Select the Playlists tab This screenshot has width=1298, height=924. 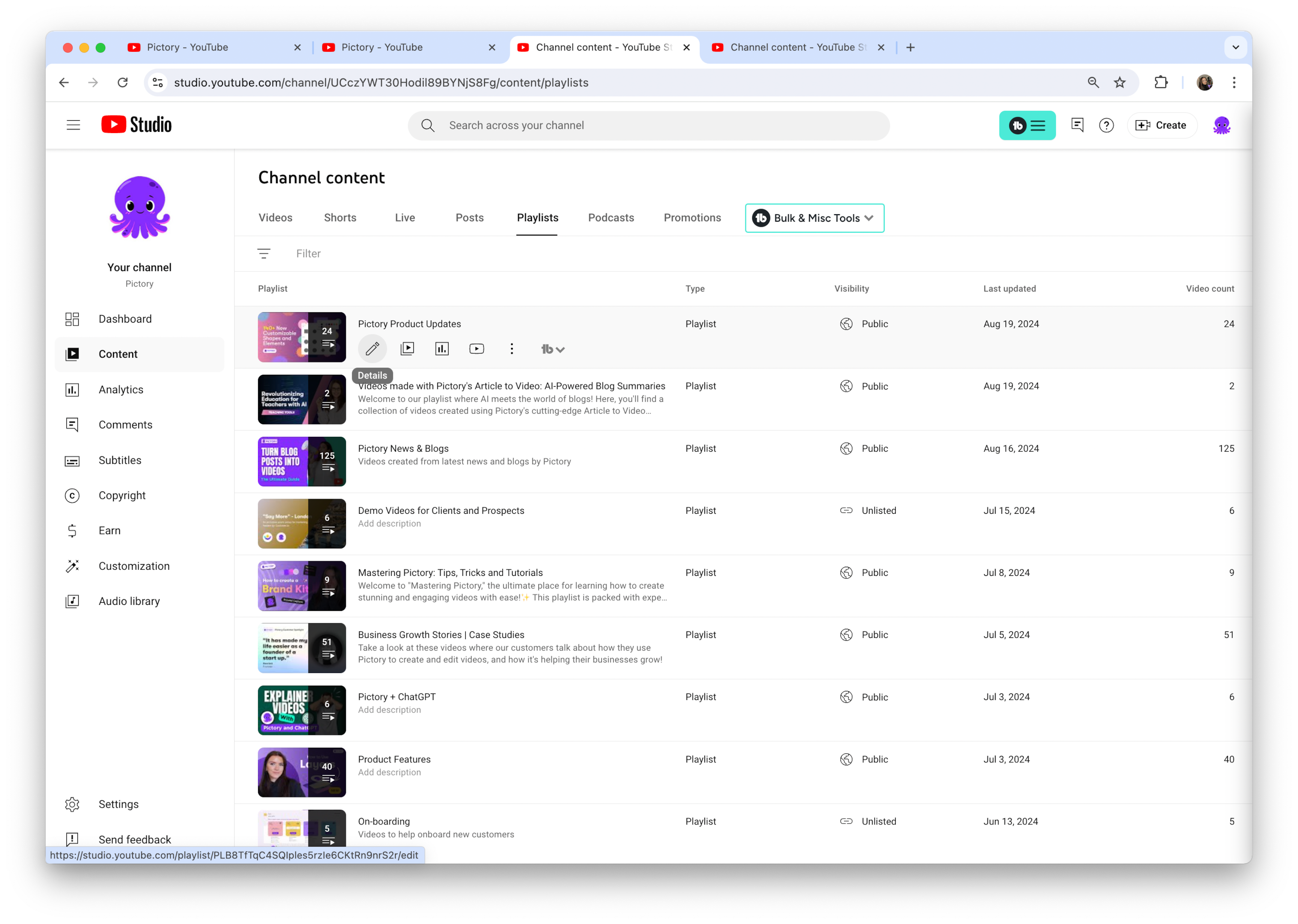537,218
